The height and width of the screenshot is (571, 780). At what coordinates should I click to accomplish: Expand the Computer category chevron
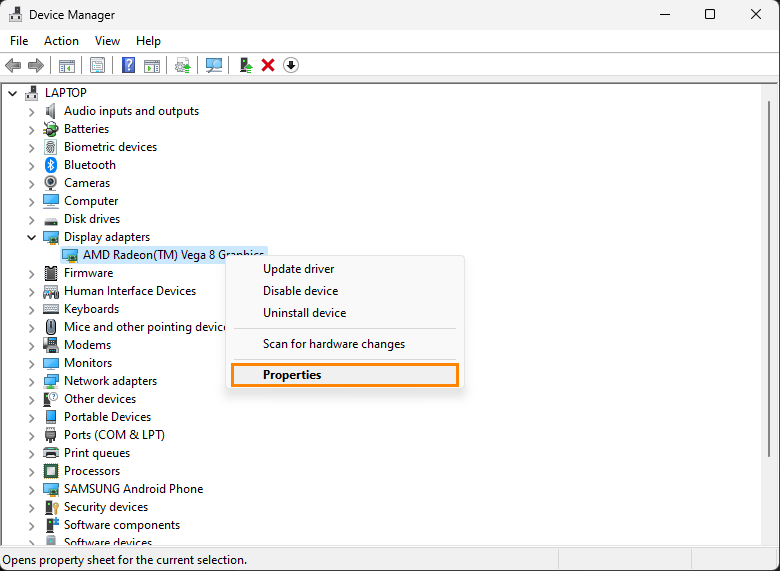pos(32,201)
